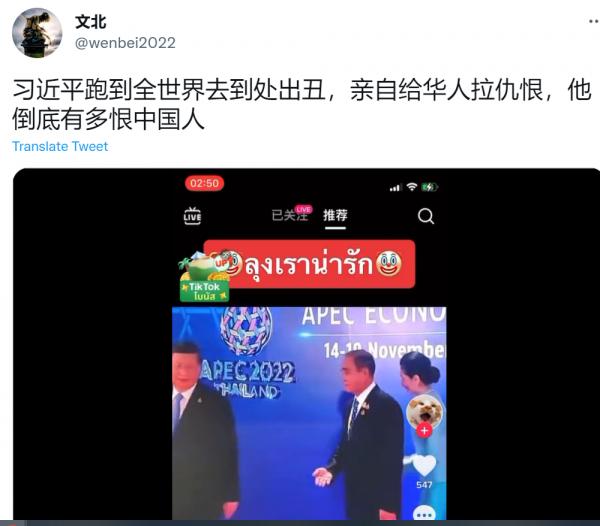Tap the battery status icon
The width and height of the screenshot is (600, 526).
429,187
